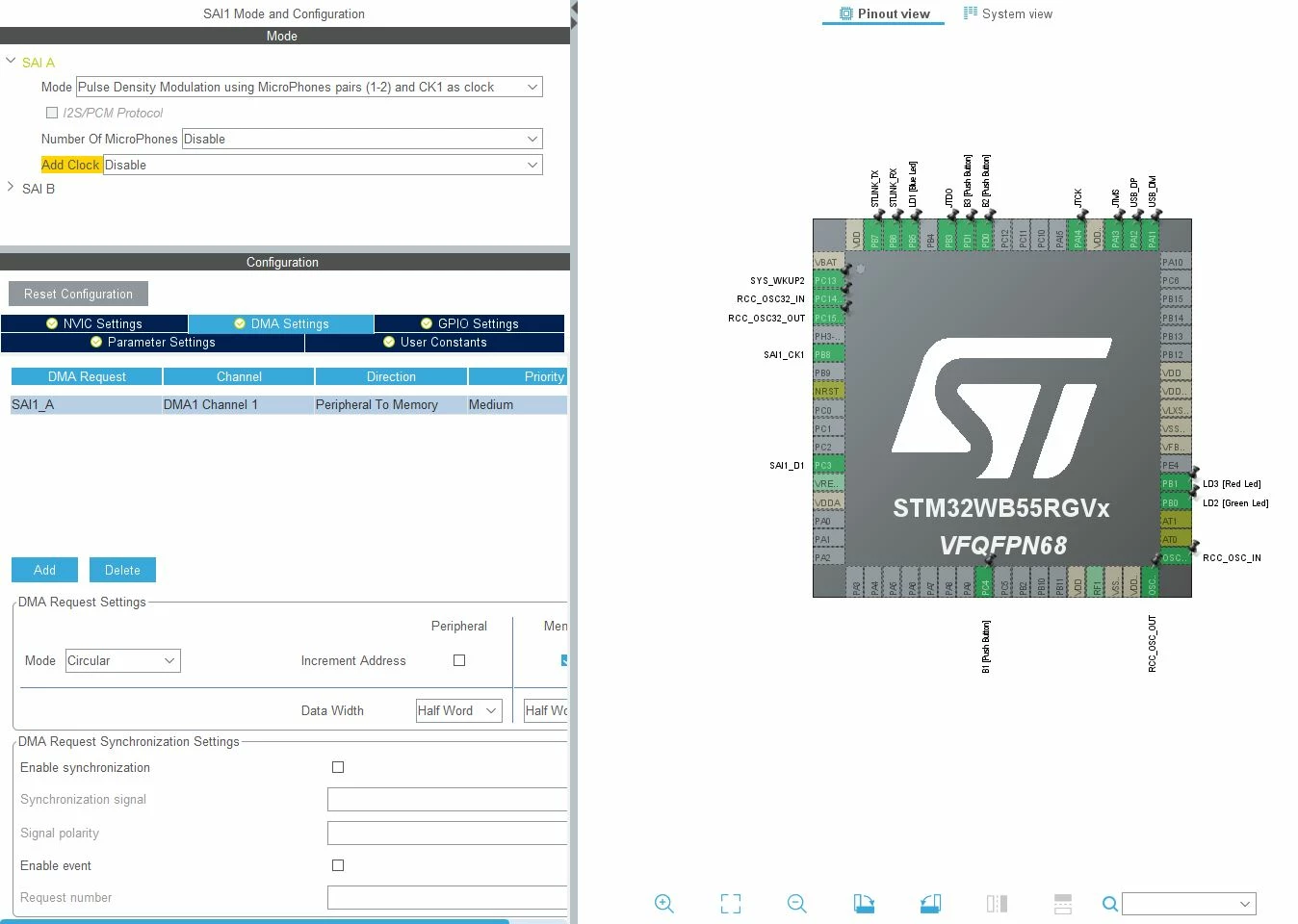Click the horizontal scrollbar under the configuration panel
This screenshot has height=924, width=1298.
coord(254,921)
